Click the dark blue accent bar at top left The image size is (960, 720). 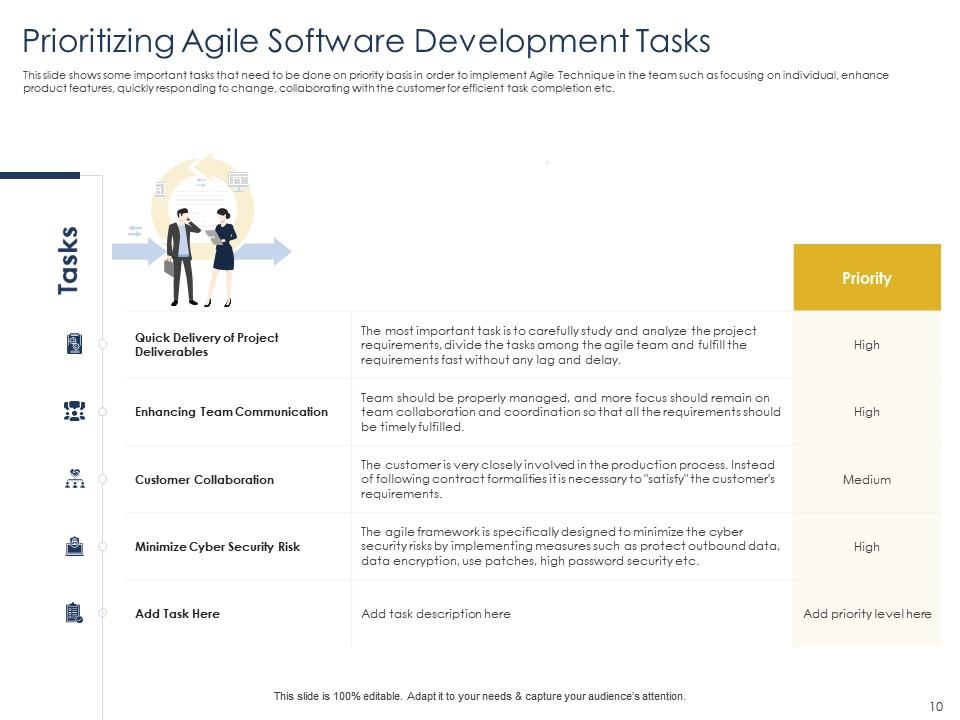pyautogui.click(x=40, y=176)
